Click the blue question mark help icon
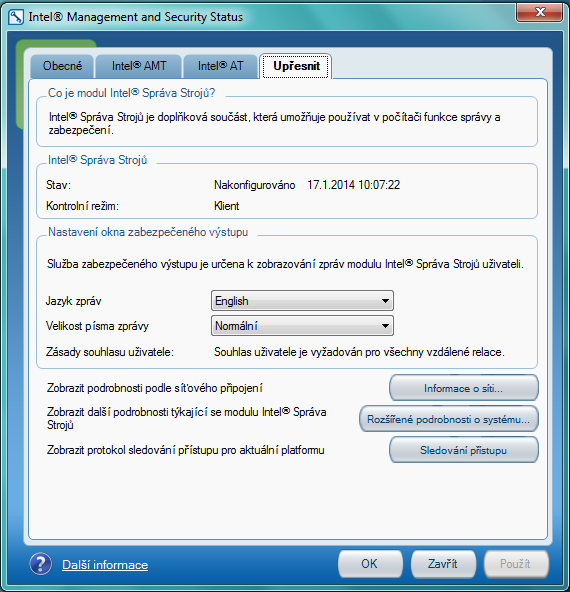Viewport: 570px width, 592px height. tap(40, 564)
